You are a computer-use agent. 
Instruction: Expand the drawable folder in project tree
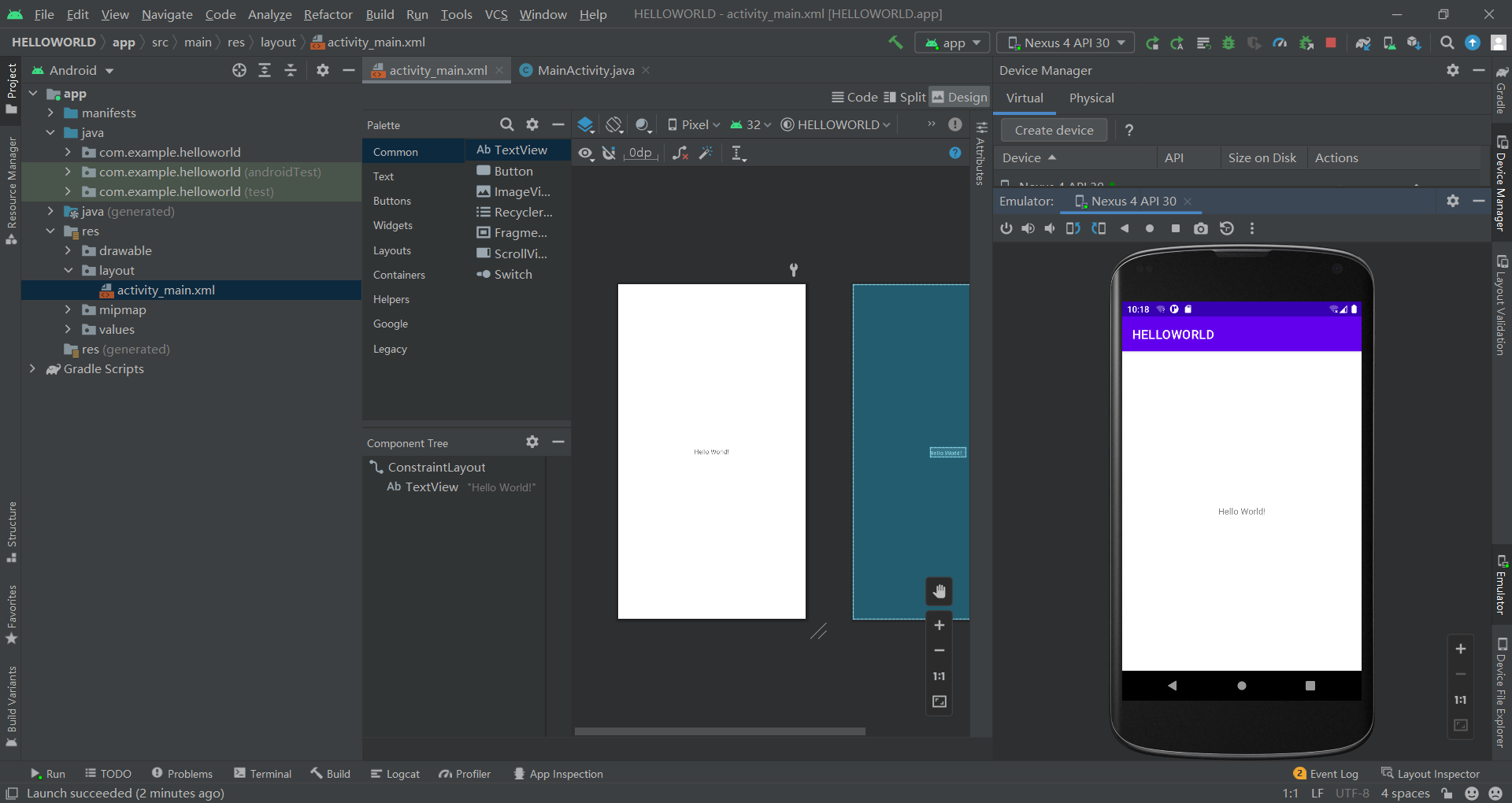[68, 250]
